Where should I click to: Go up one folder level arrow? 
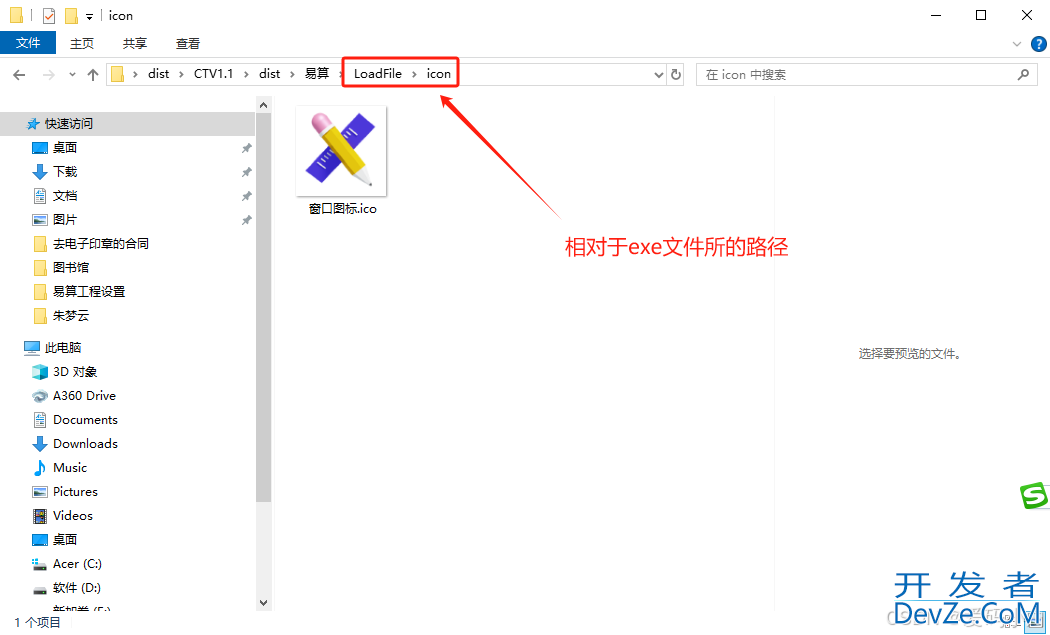tap(93, 74)
